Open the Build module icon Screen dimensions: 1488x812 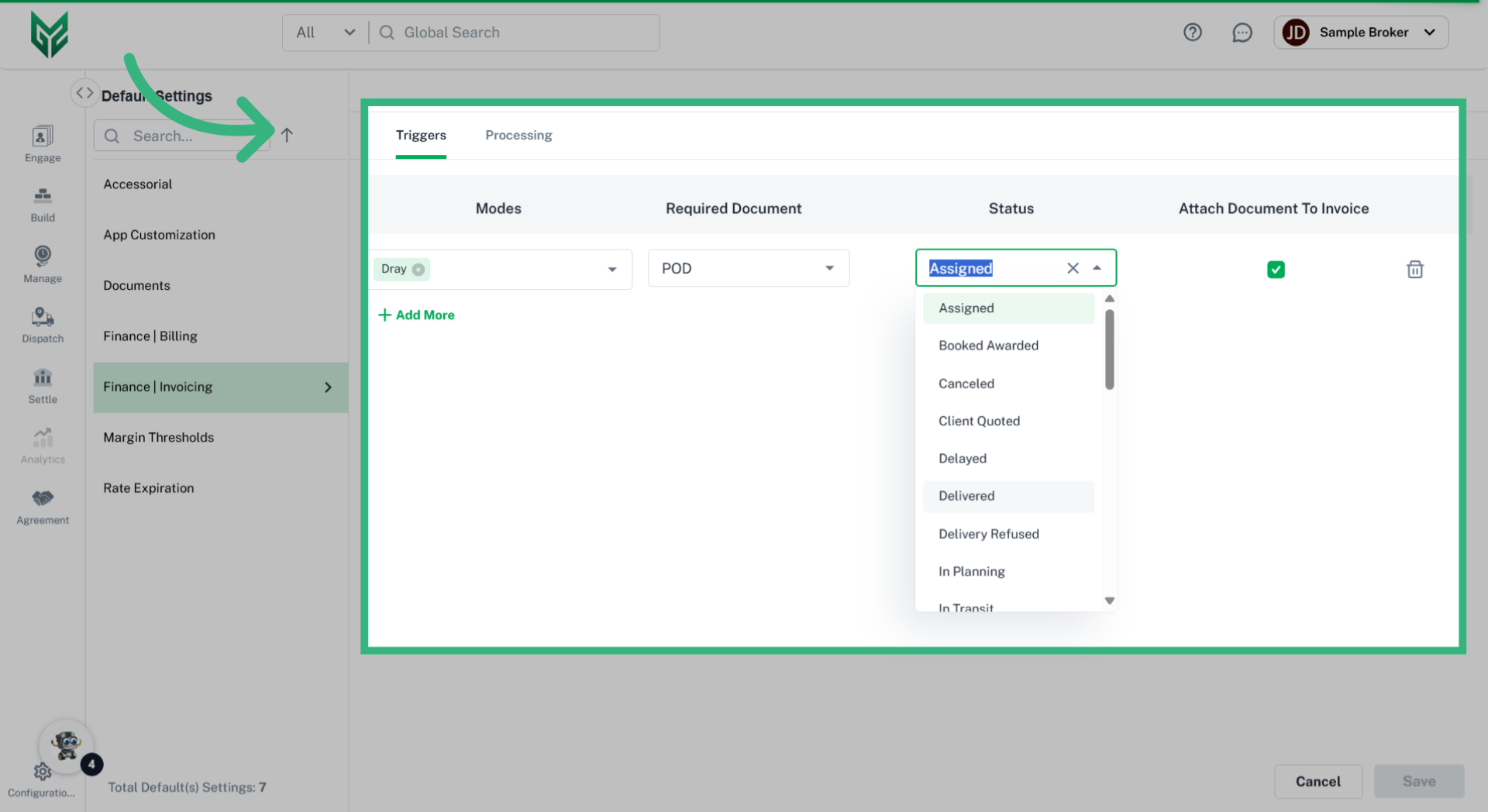point(43,197)
